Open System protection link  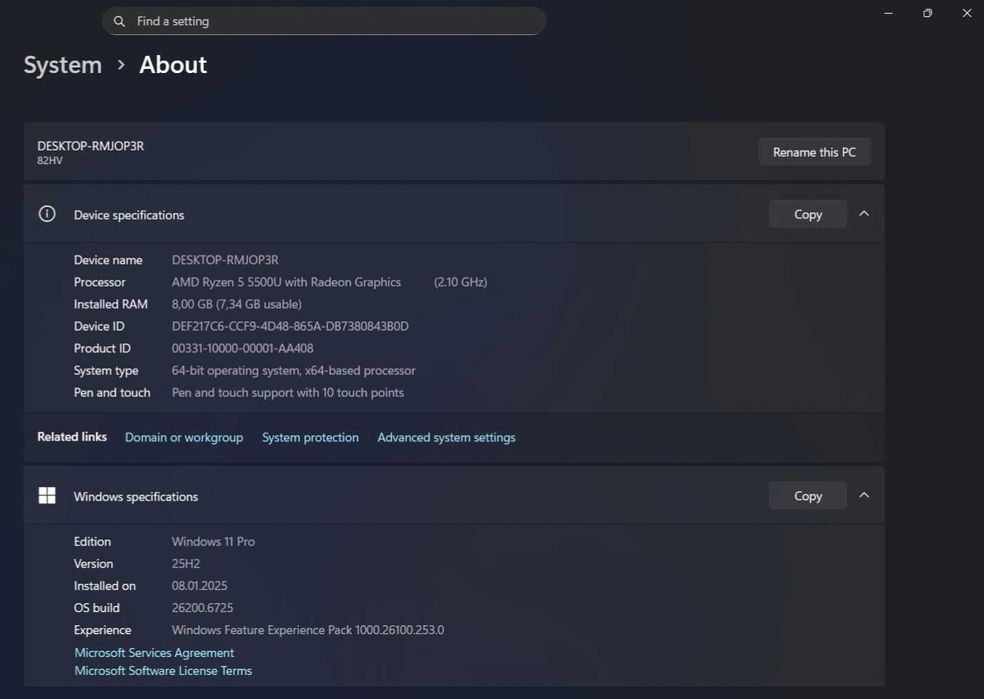tap(311, 437)
